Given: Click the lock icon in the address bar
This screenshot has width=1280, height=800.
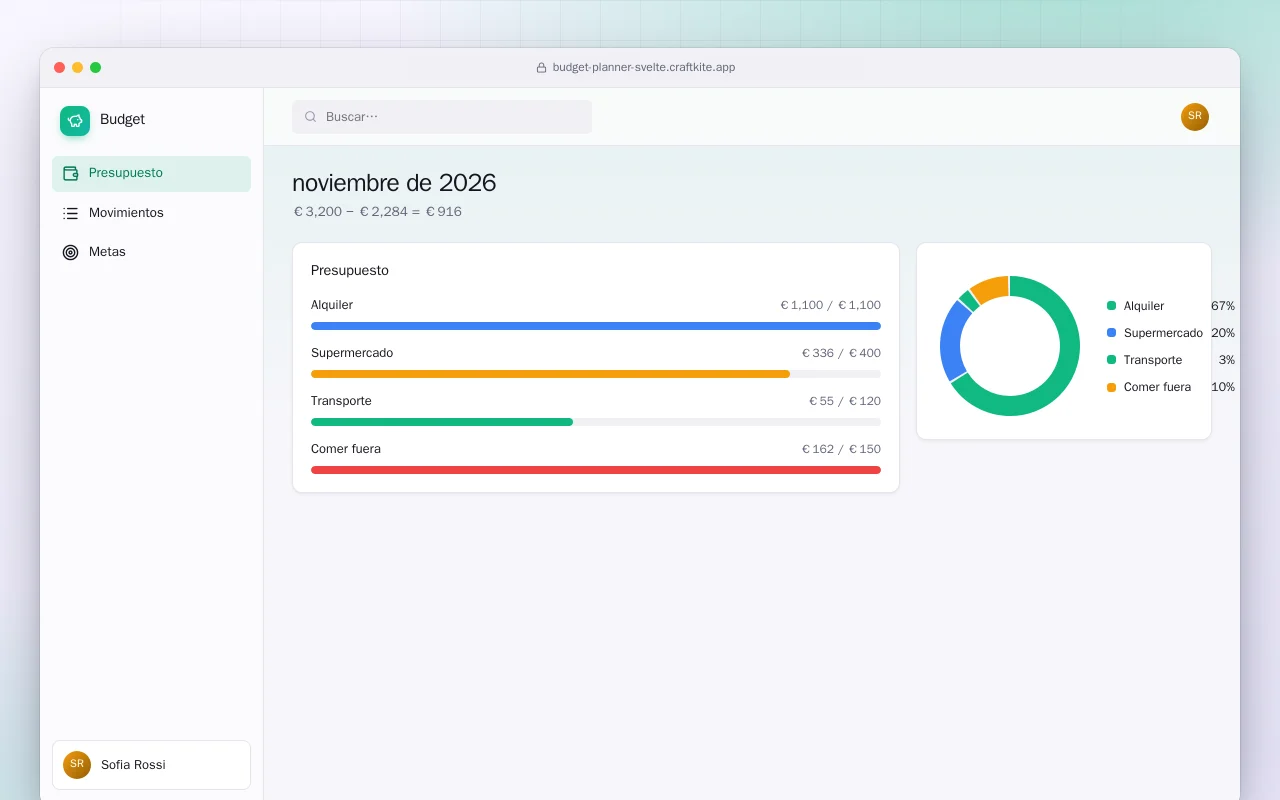Looking at the screenshot, I should click(x=541, y=68).
